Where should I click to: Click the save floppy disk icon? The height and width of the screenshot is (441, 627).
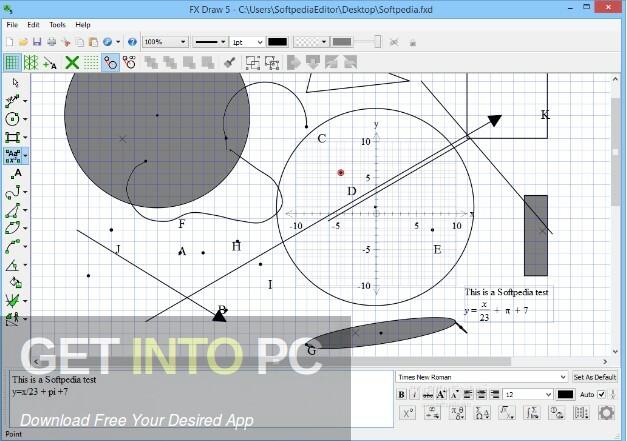click(37, 42)
